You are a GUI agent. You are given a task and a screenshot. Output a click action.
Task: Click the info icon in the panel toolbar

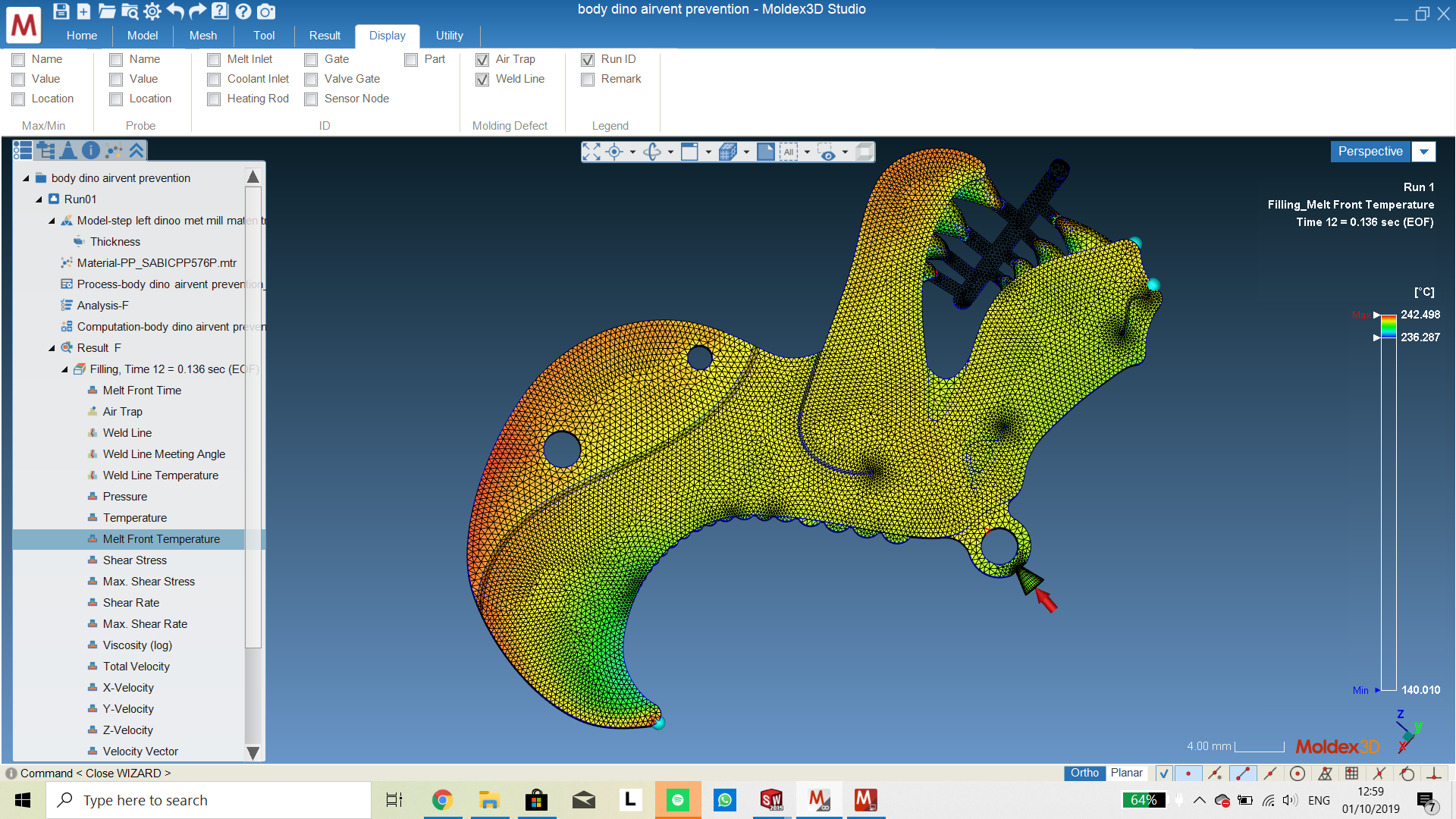(91, 150)
